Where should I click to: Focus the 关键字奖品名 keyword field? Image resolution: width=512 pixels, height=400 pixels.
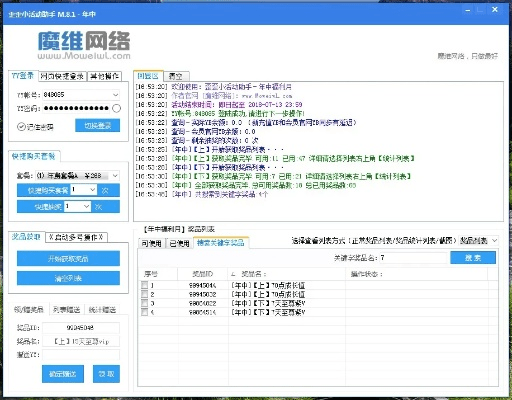[x=413, y=258]
